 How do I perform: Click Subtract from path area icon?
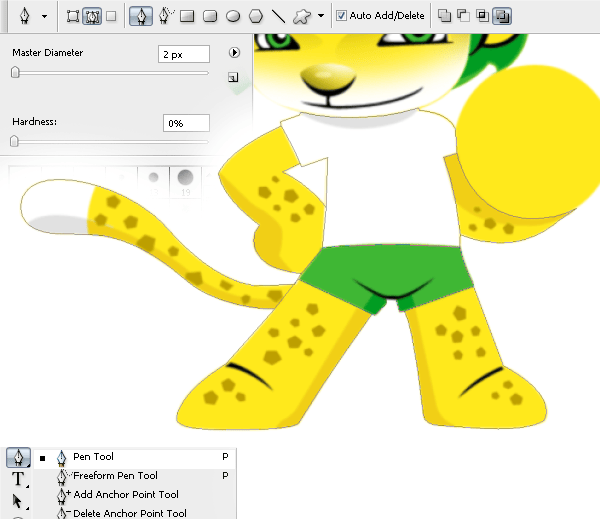click(x=463, y=16)
